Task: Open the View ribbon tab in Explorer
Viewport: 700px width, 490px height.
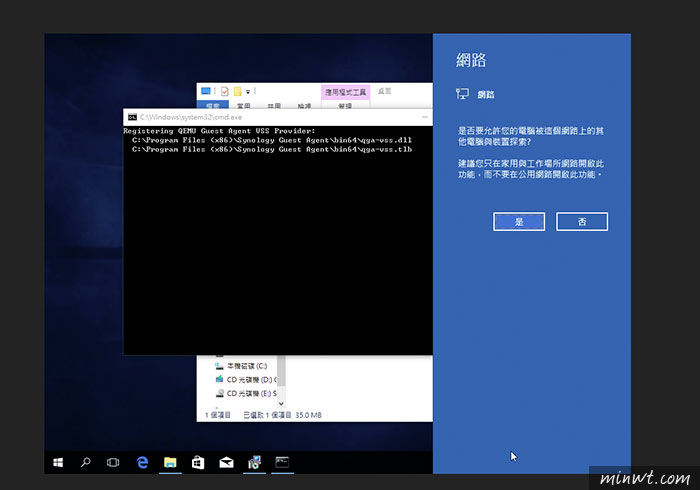Action: [304, 105]
